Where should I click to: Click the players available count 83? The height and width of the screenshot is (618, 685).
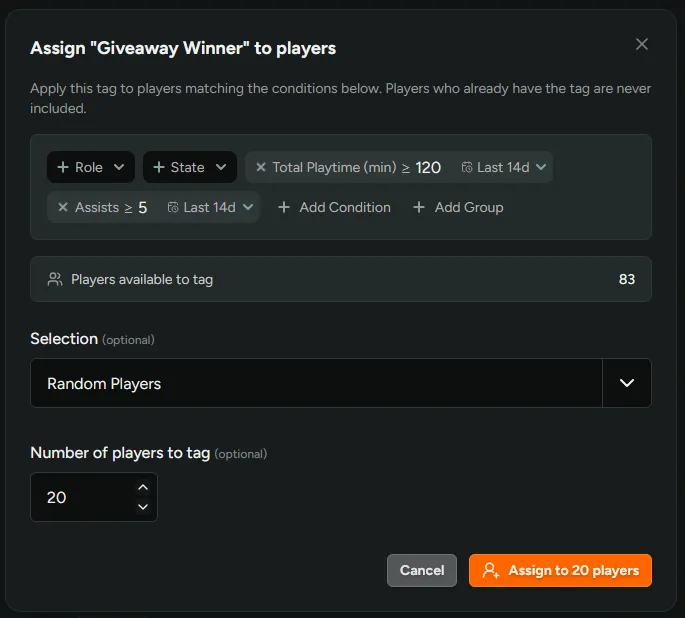(626, 279)
